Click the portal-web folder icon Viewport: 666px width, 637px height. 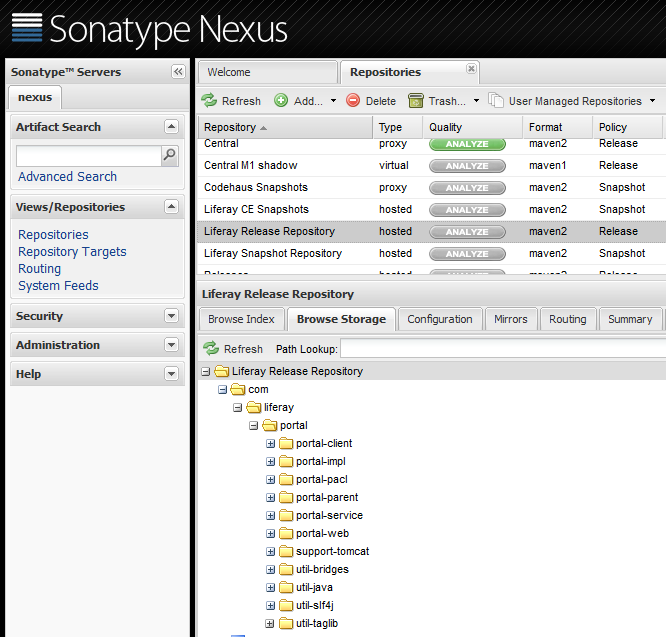pos(286,533)
